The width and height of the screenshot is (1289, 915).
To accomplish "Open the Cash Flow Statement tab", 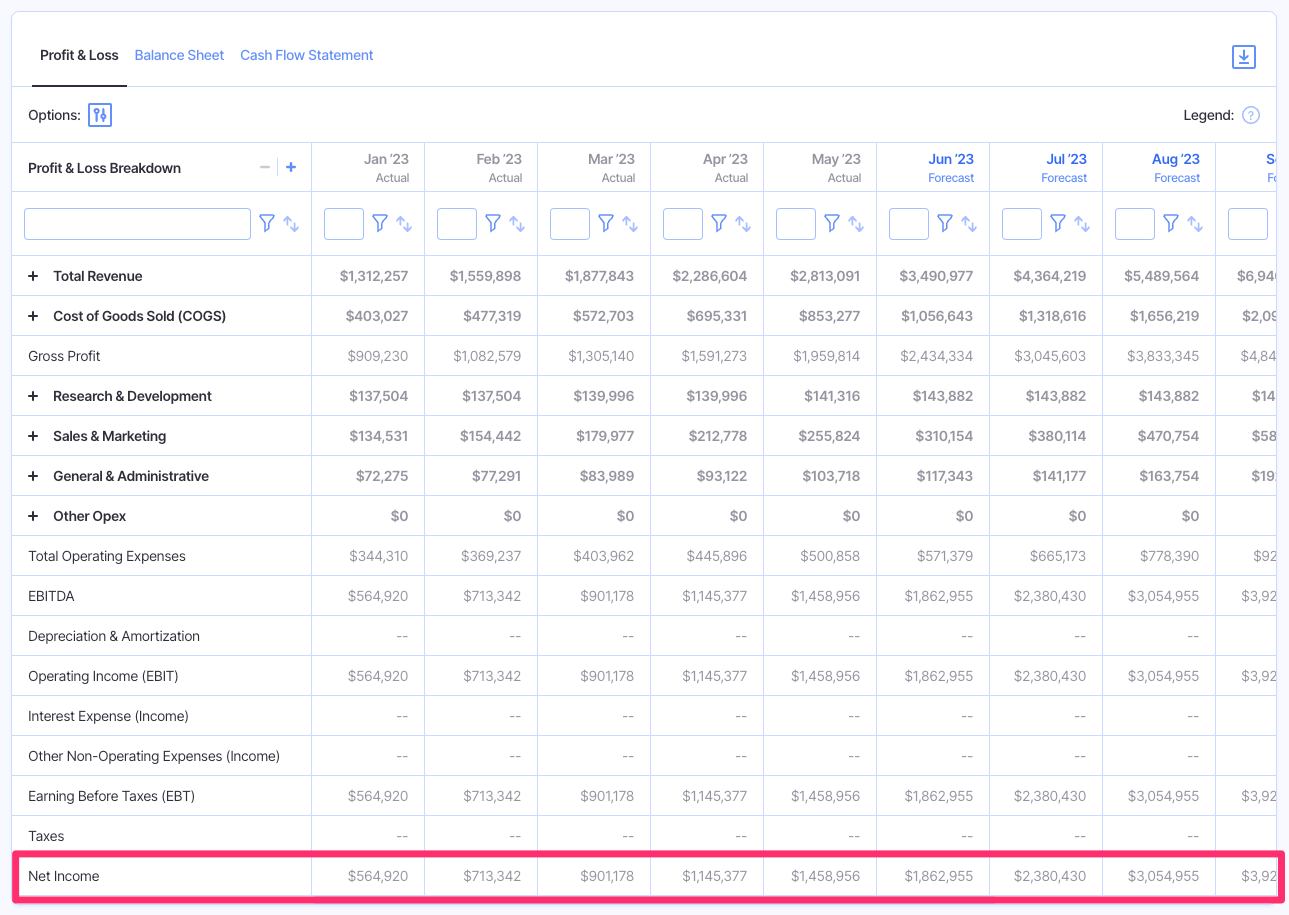I will pos(306,55).
